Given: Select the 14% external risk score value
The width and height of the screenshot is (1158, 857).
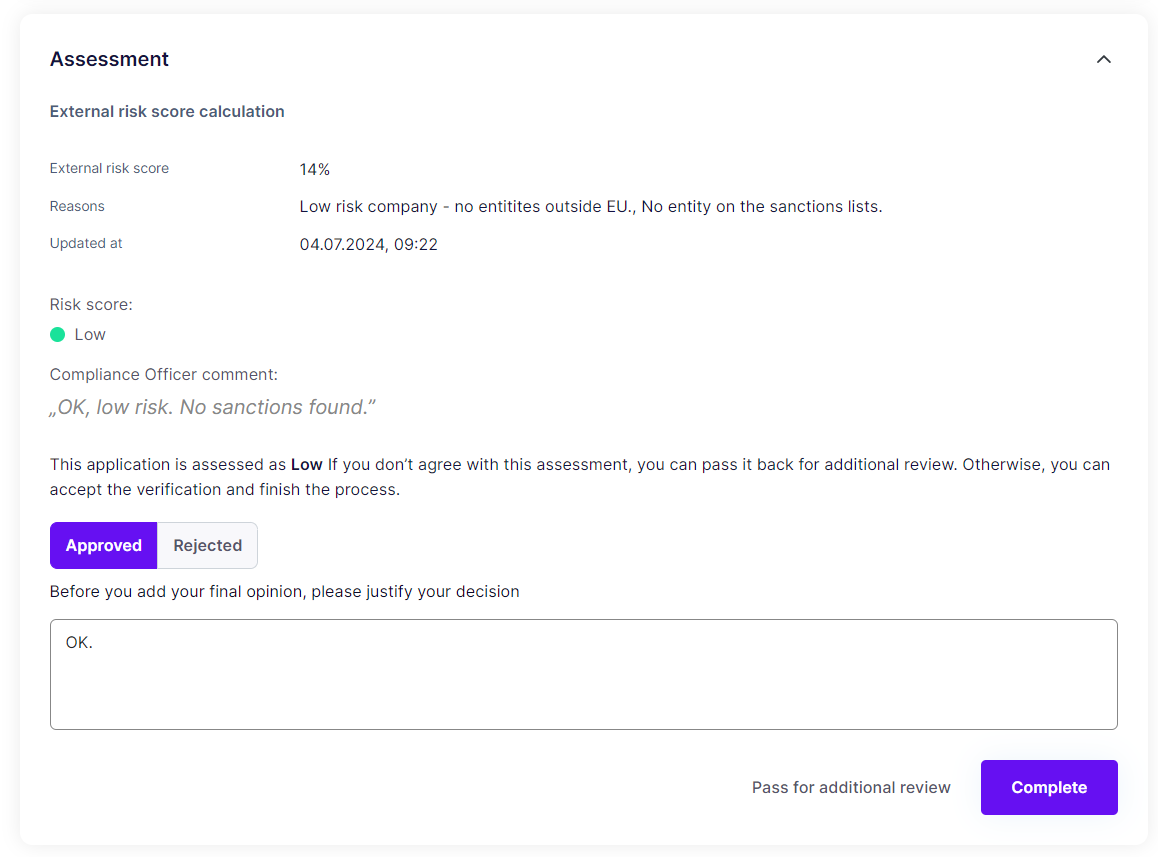Looking at the screenshot, I should [x=315, y=170].
